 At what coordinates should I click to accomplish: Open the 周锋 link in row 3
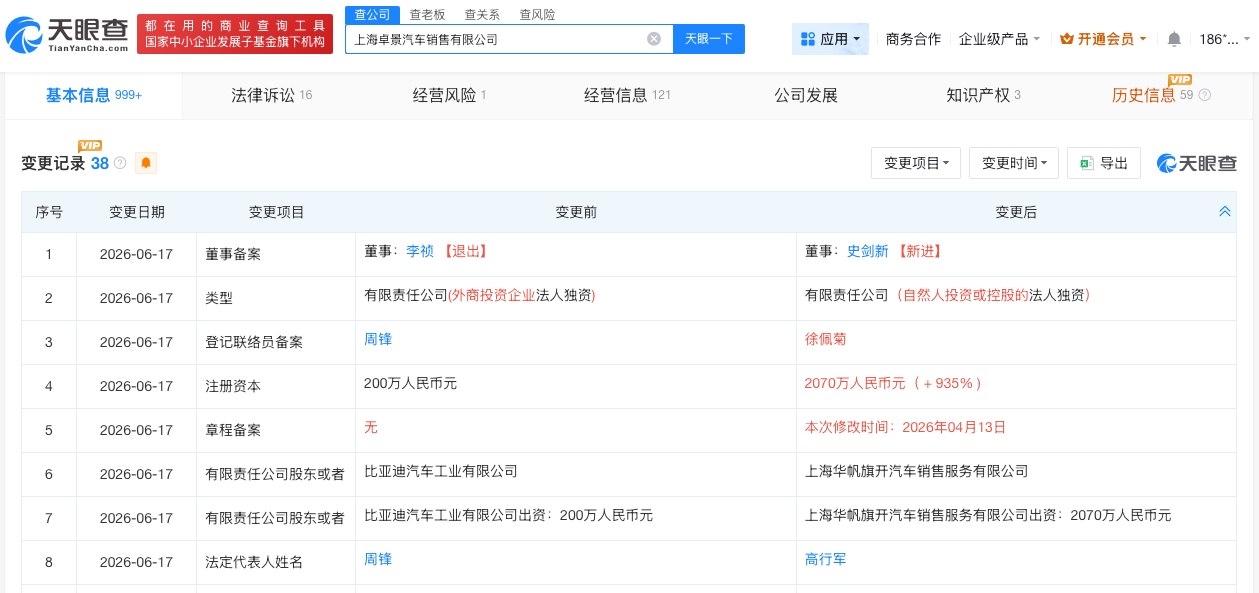click(x=378, y=339)
